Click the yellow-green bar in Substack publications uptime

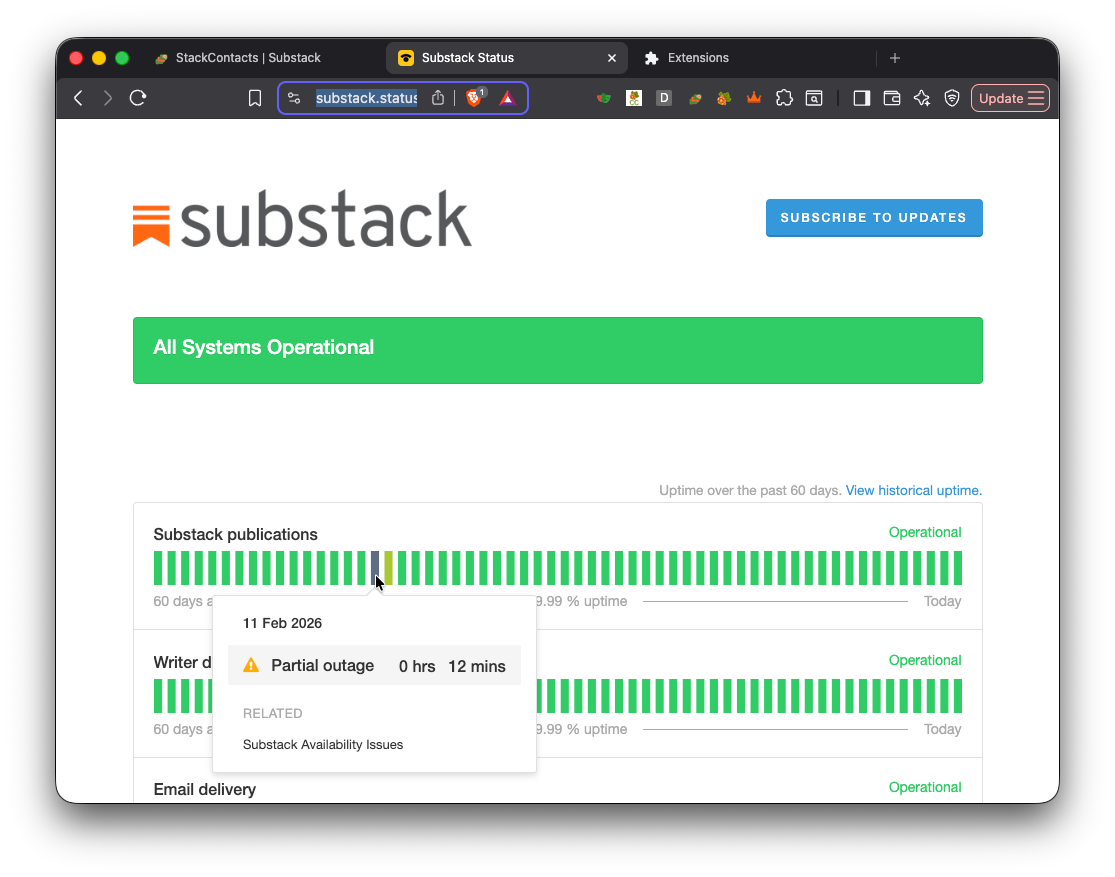pos(388,568)
